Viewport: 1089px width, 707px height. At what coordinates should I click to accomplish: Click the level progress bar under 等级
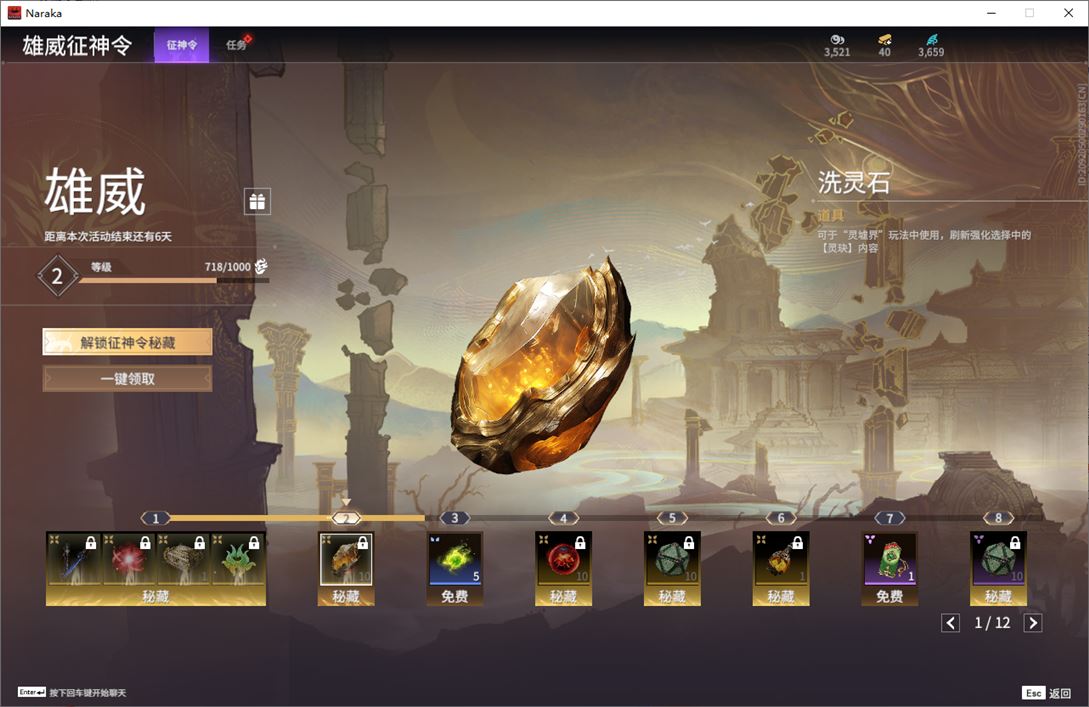coord(174,281)
